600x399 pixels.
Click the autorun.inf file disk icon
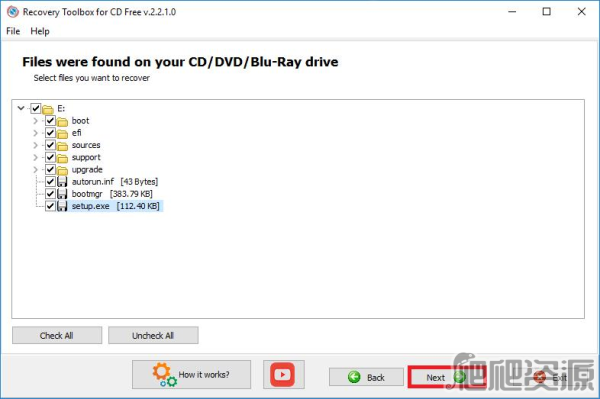(62, 182)
